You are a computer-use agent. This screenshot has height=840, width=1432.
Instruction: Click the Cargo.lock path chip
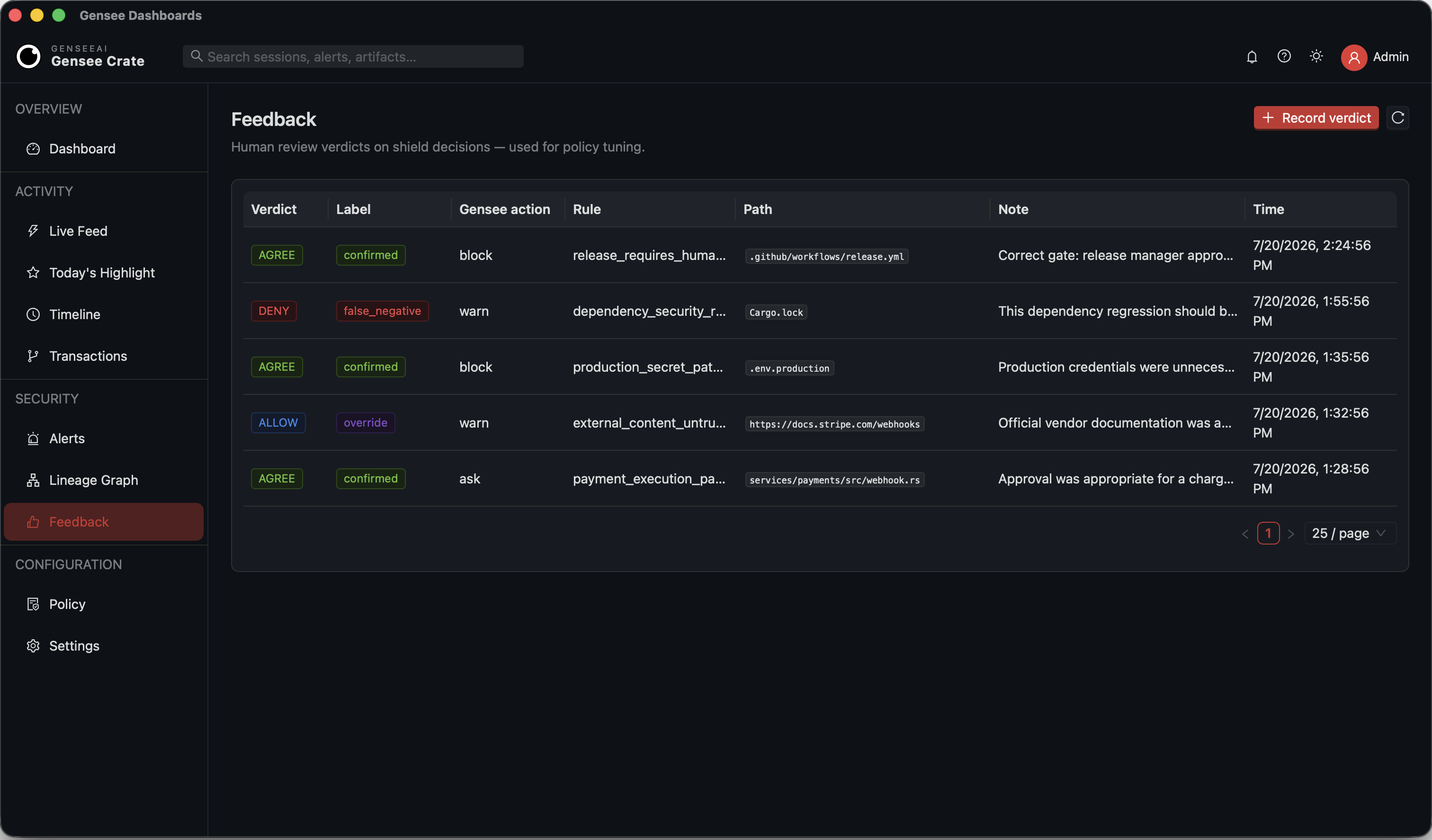click(x=776, y=312)
